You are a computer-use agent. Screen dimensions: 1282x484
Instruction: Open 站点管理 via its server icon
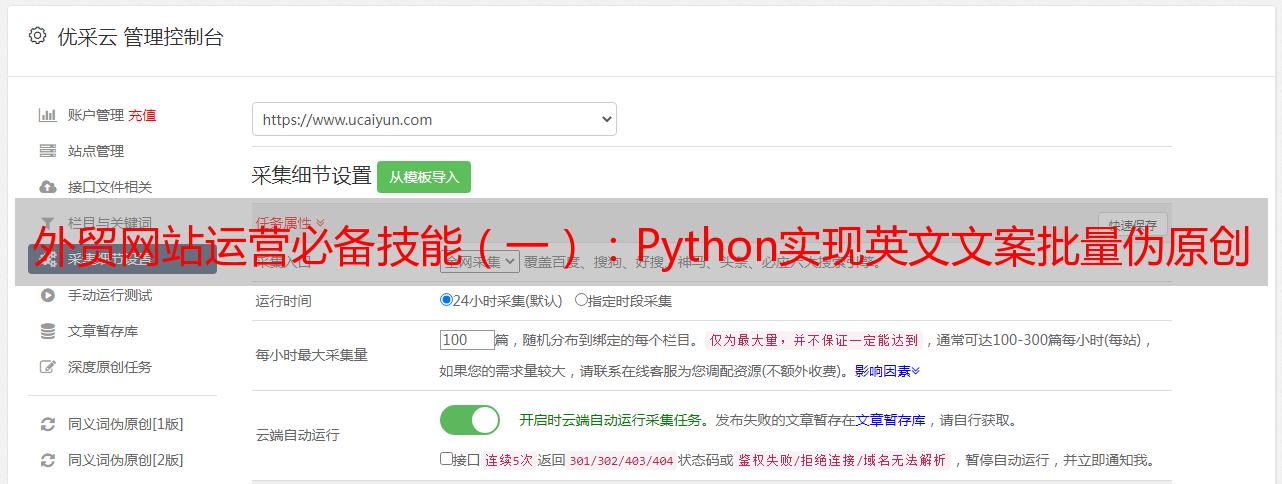click(47, 151)
